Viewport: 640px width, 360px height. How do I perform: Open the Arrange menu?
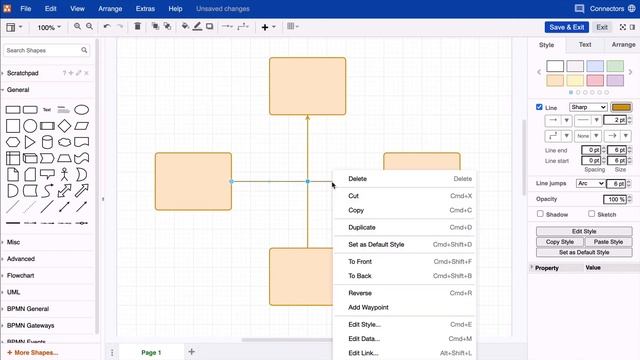[110, 9]
